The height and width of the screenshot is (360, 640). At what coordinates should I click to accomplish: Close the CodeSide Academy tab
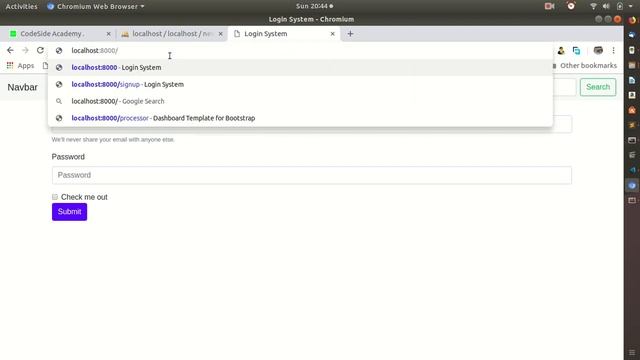click(x=108, y=34)
